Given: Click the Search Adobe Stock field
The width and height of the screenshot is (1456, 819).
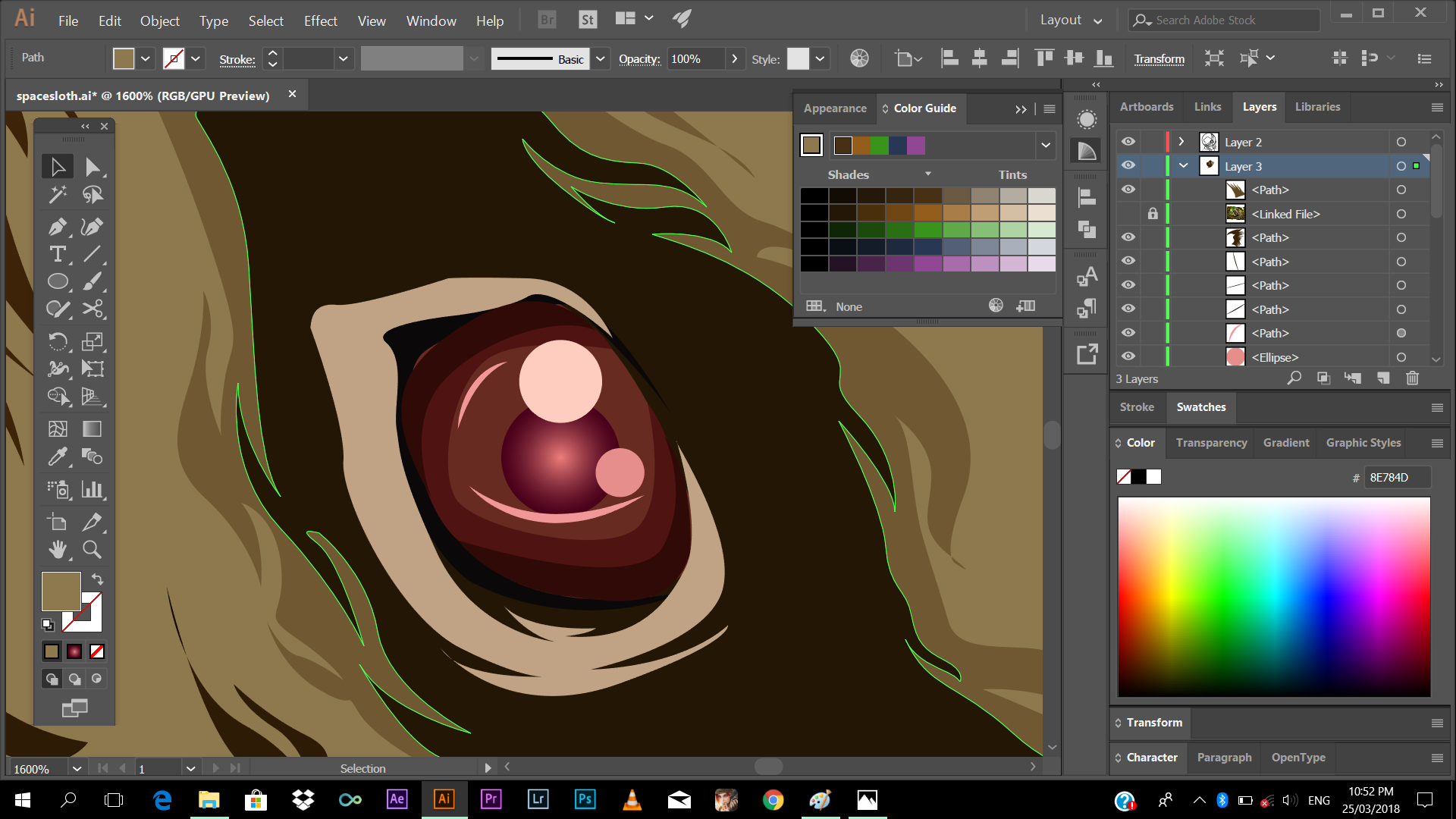Looking at the screenshot, I should click(1225, 20).
